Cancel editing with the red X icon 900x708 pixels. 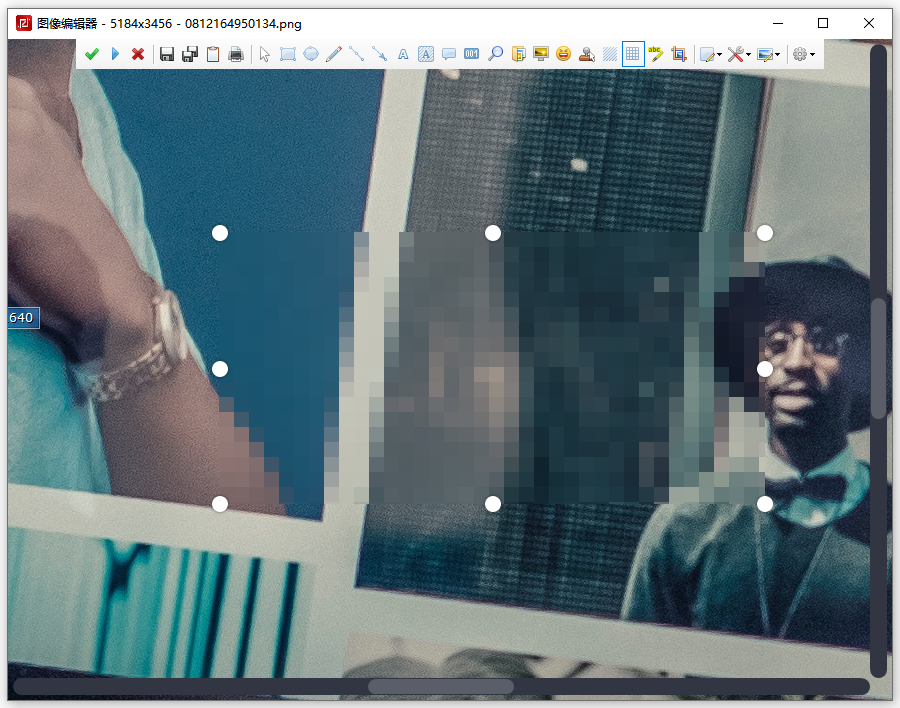(x=138, y=55)
